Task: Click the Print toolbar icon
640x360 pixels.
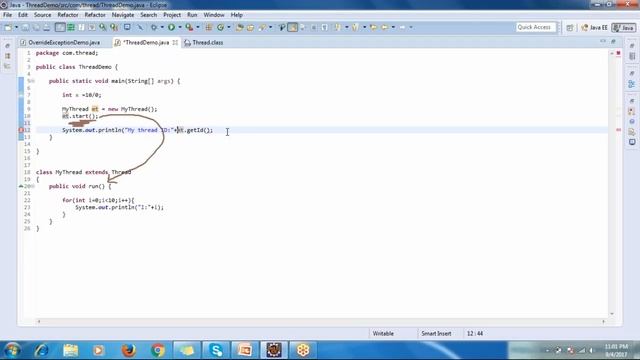Action: (47, 27)
